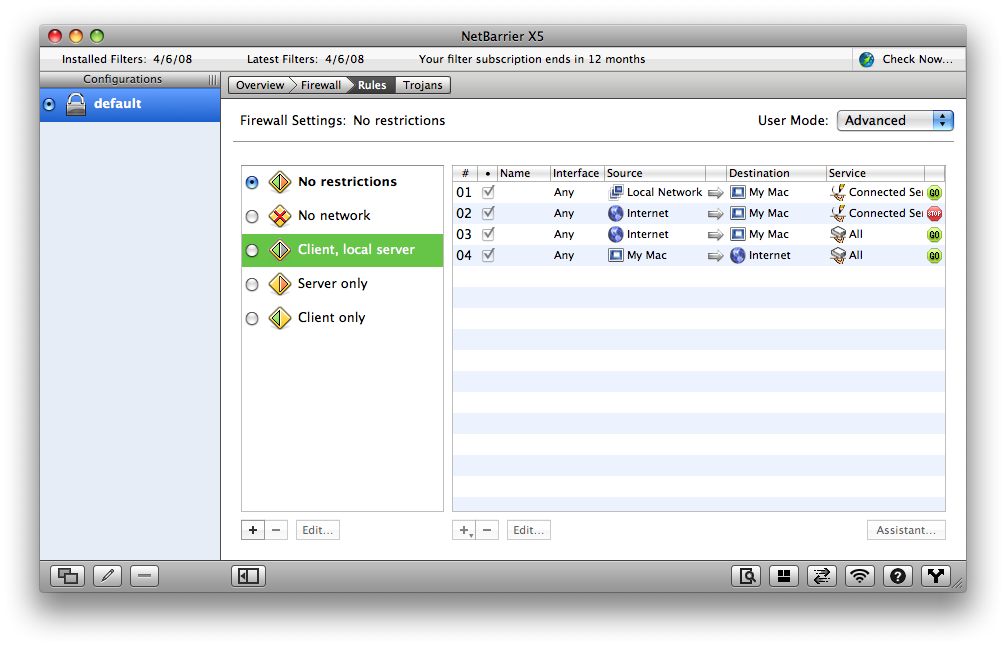1006x647 pixels.
Task: Click the red STOP icon on rule 02
Action: point(934,214)
